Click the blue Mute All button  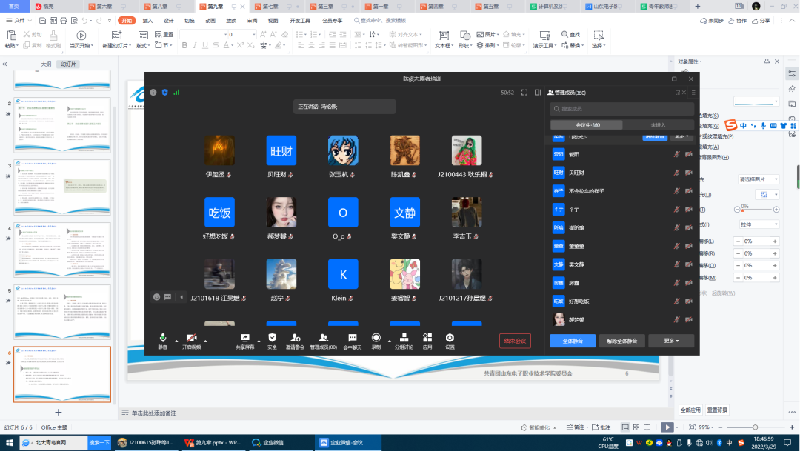click(x=572, y=340)
